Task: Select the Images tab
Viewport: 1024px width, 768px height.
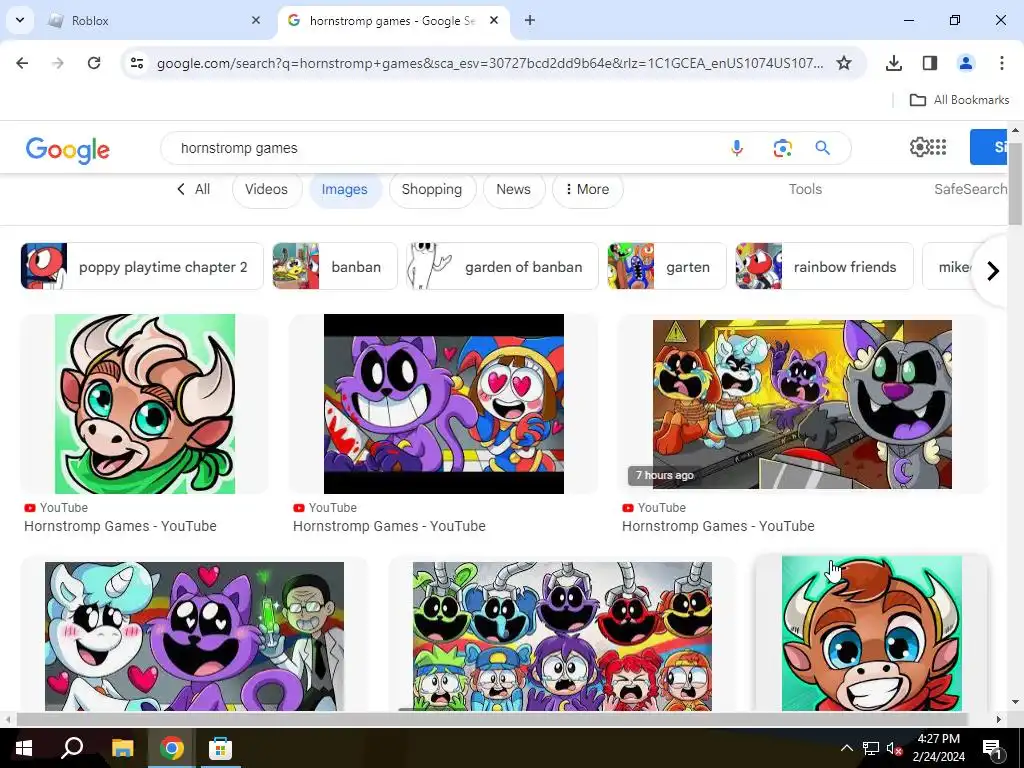Action: (345, 189)
